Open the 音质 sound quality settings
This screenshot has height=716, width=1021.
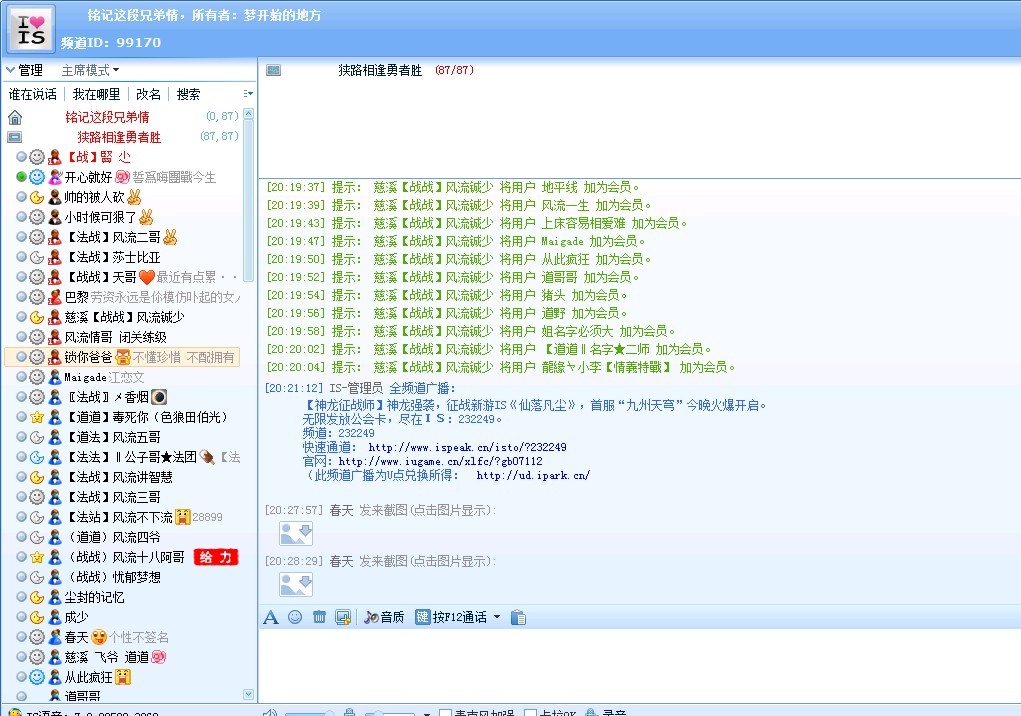(384, 617)
